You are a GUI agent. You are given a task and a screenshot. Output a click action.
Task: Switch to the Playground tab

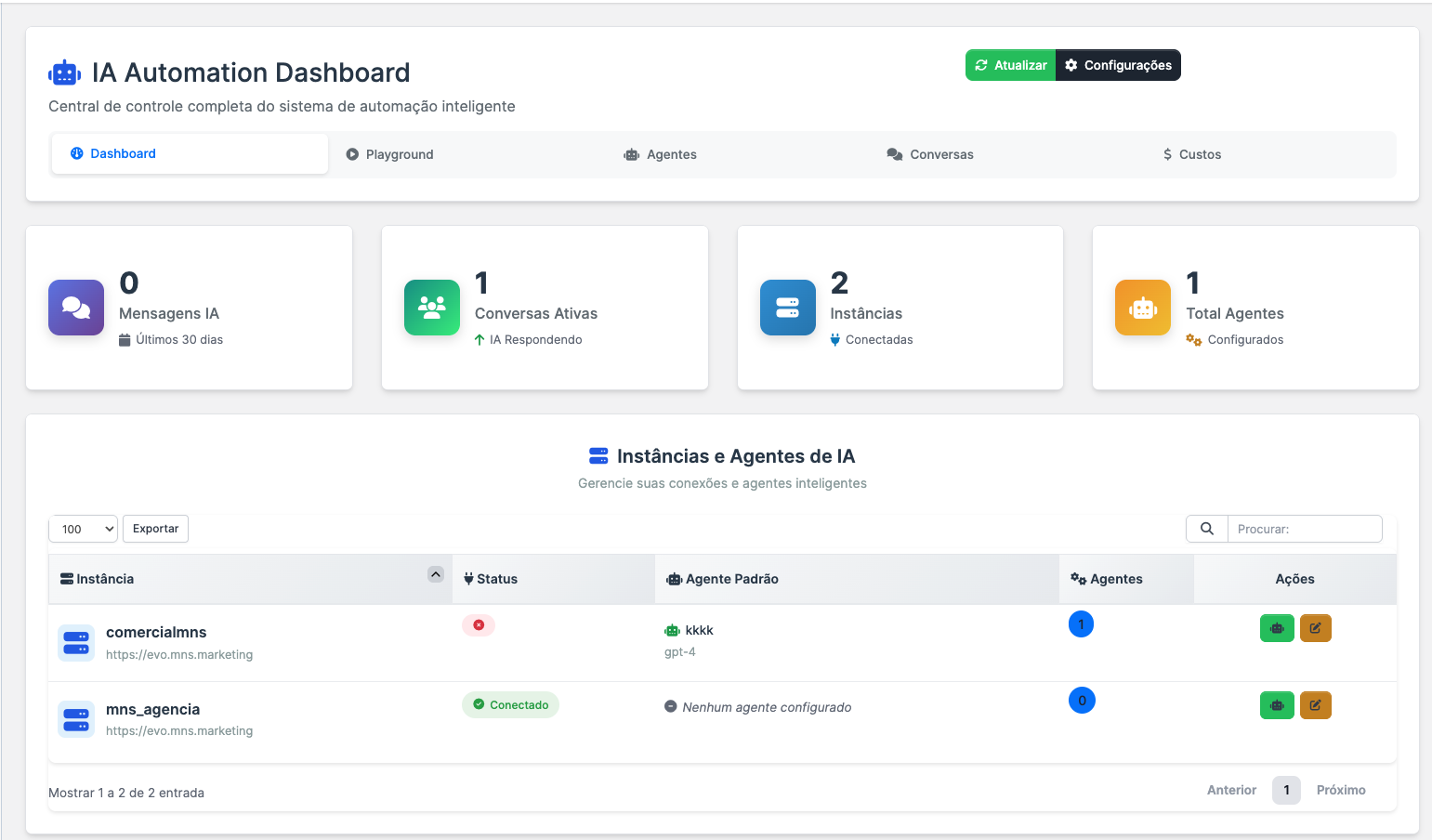point(389,153)
